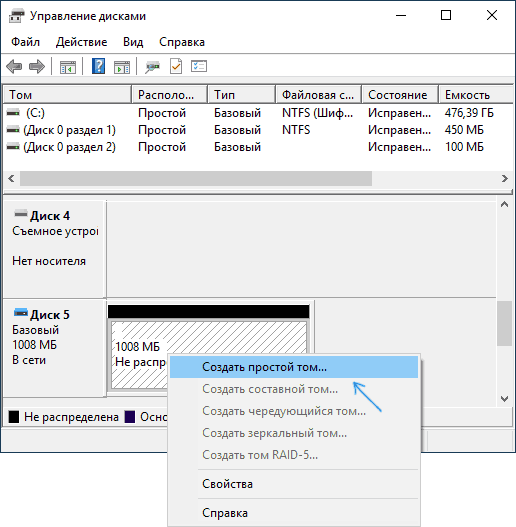Click the drive icon of Диск 0 раздел 2

point(13,146)
